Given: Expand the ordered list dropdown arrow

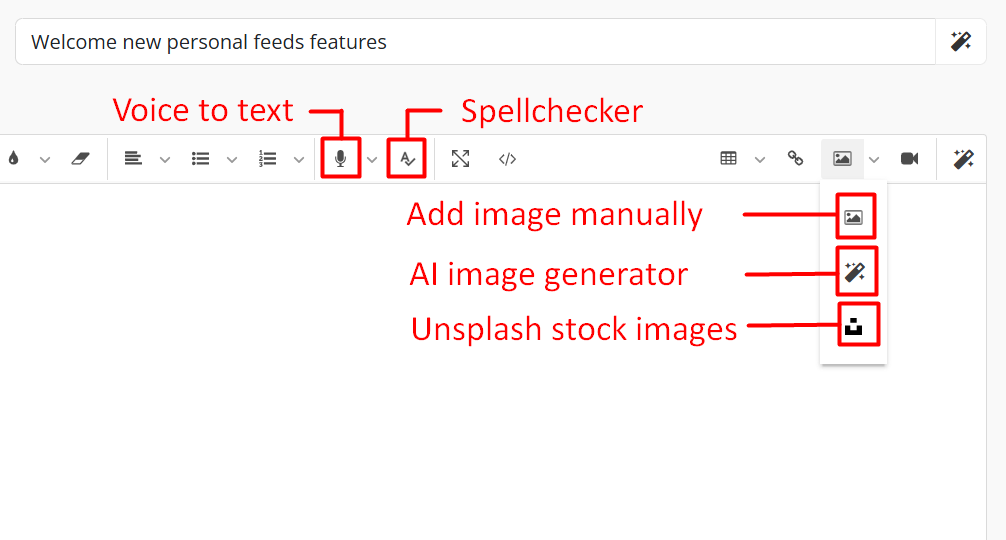Looking at the screenshot, I should (x=298, y=160).
